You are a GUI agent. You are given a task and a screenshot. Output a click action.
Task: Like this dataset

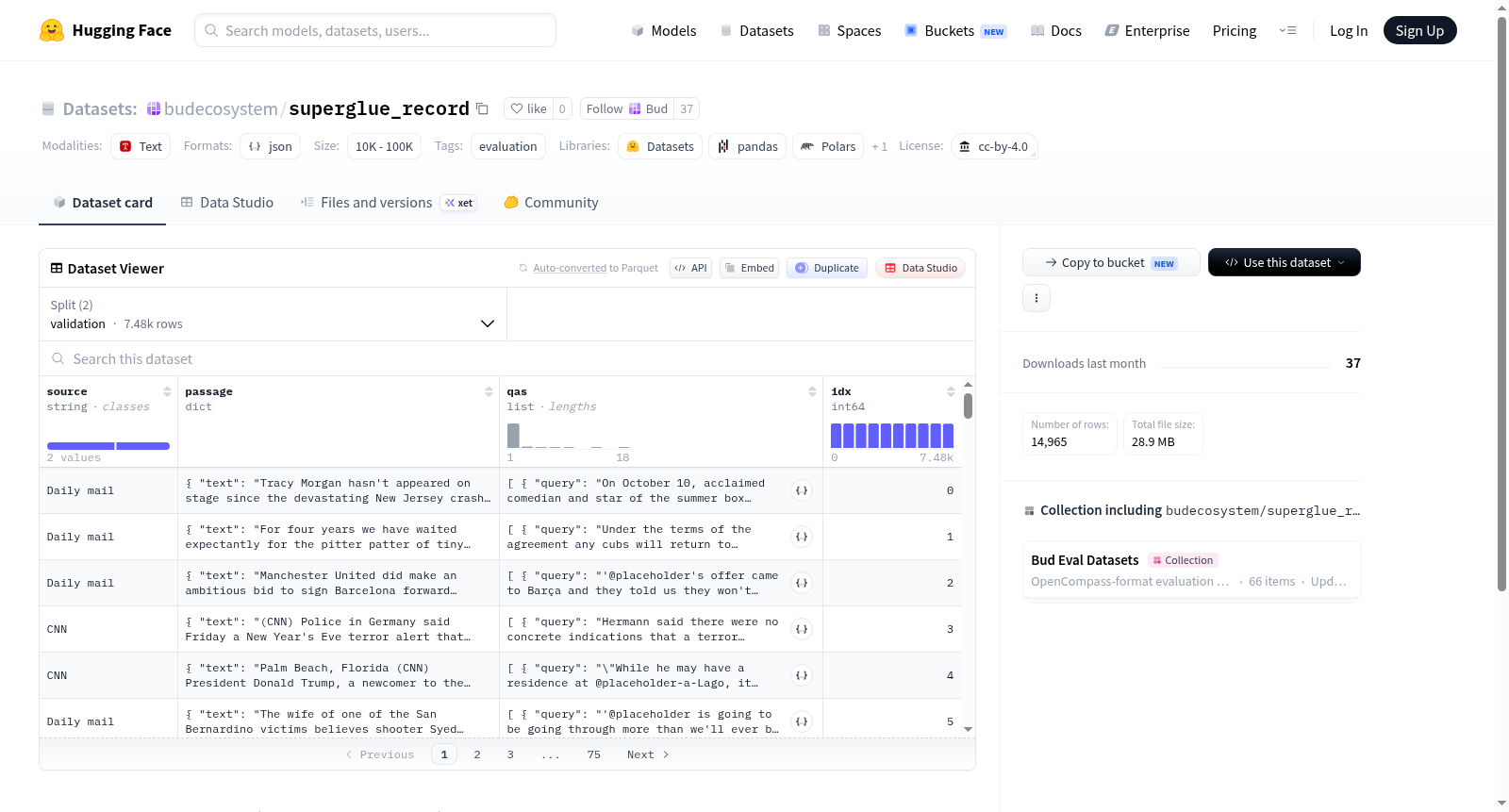528,108
